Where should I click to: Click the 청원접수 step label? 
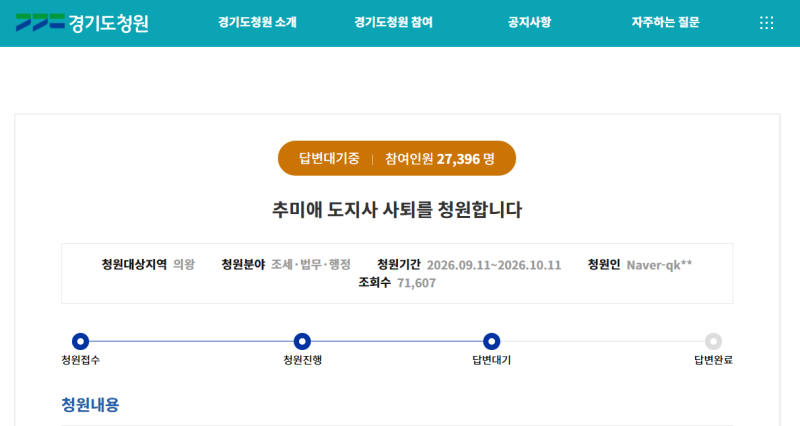(x=81, y=360)
